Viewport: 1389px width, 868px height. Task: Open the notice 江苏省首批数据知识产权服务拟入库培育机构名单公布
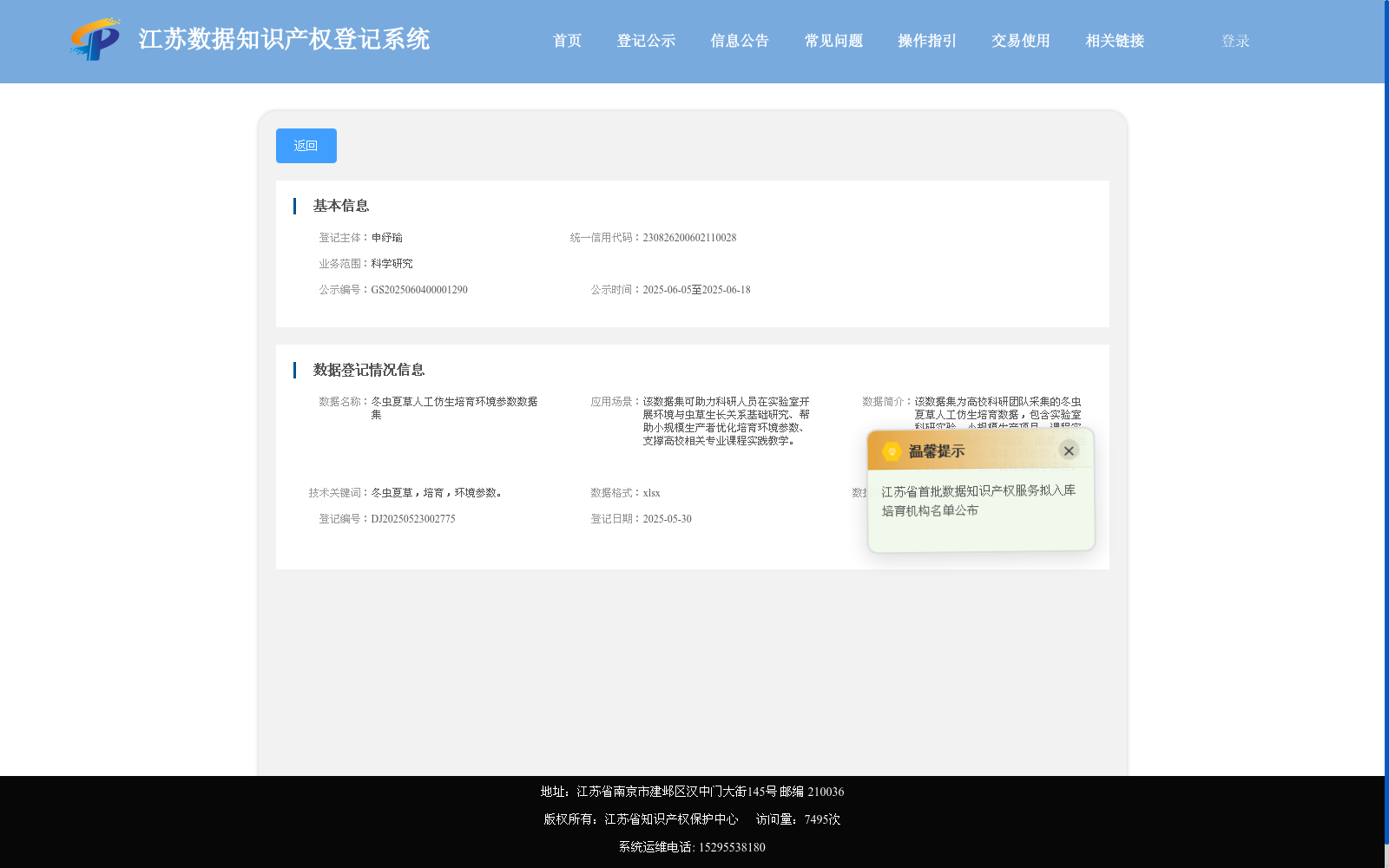point(978,501)
